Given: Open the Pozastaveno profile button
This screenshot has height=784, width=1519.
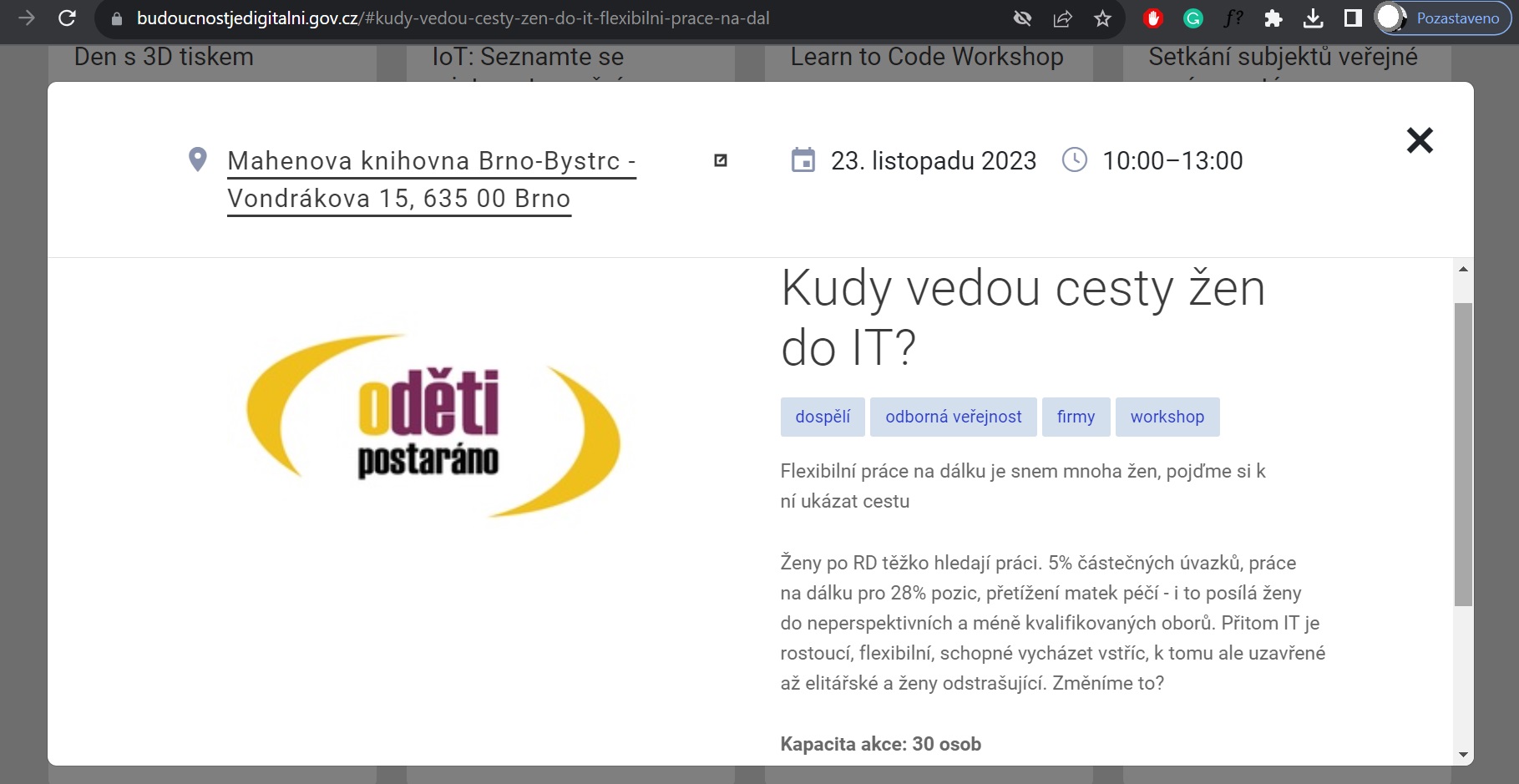Looking at the screenshot, I should click(x=1444, y=18).
